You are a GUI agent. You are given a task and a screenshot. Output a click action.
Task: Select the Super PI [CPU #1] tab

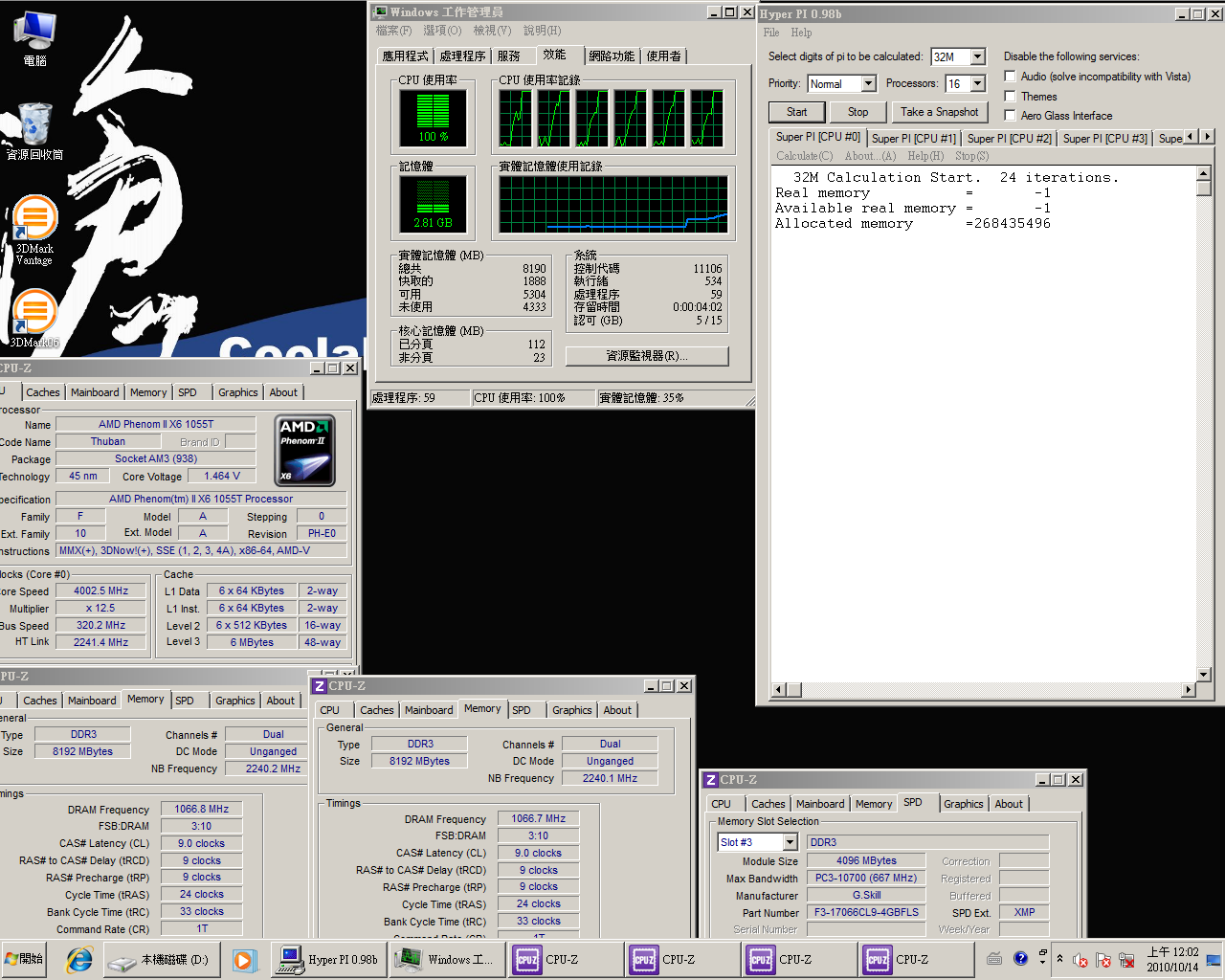pos(914,139)
